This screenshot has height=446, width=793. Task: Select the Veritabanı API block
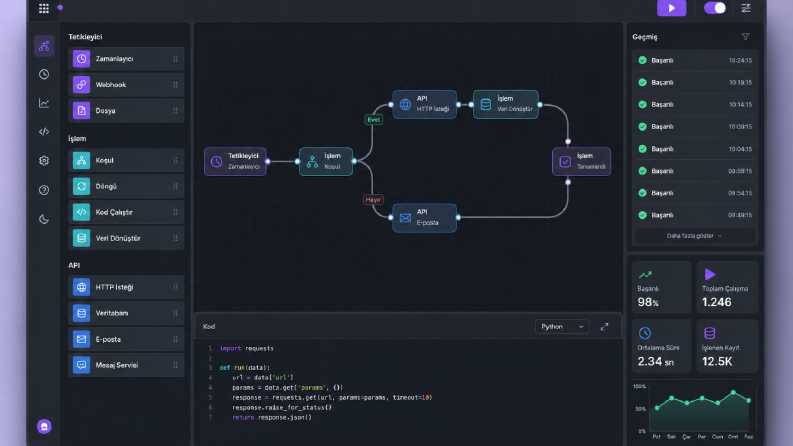click(x=126, y=313)
